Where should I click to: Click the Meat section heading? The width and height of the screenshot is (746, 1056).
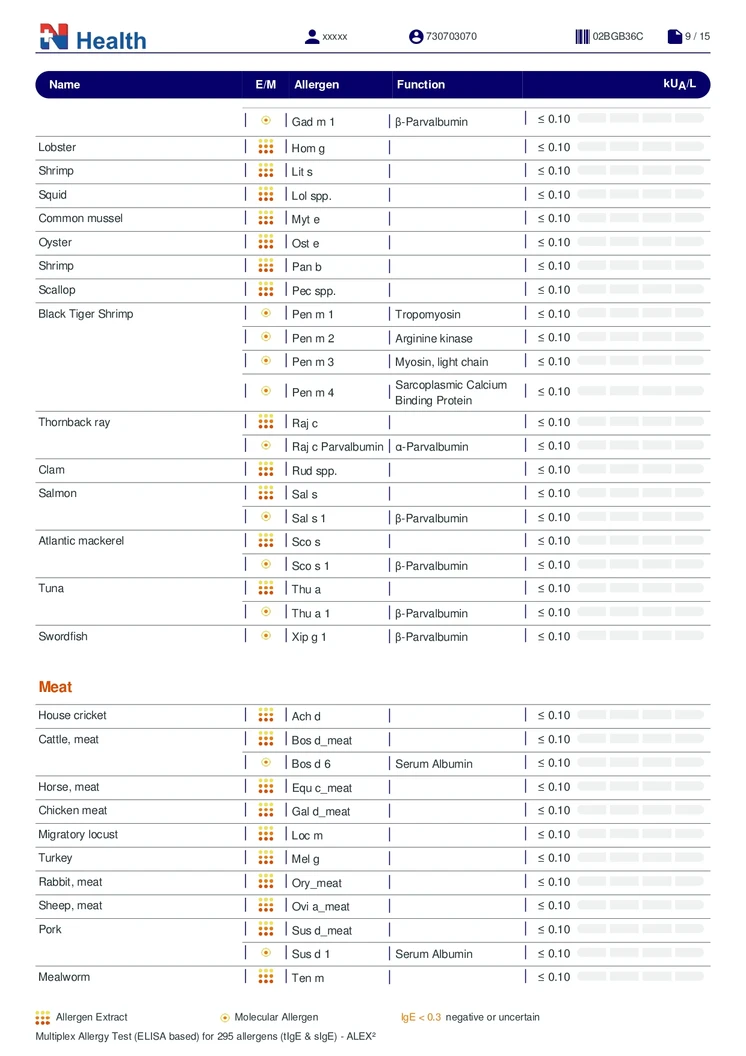[55, 687]
